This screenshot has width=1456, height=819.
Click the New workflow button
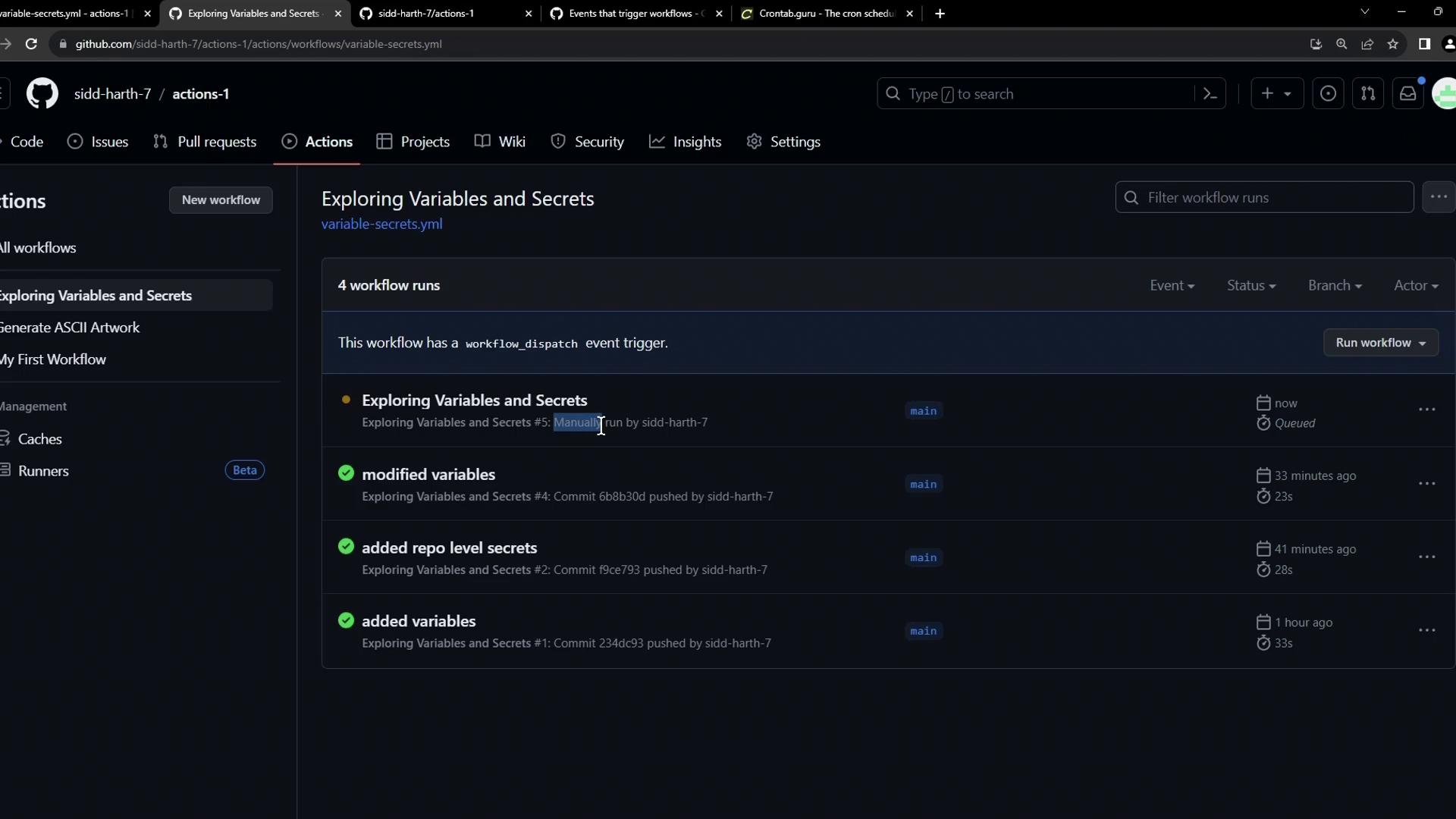point(221,200)
